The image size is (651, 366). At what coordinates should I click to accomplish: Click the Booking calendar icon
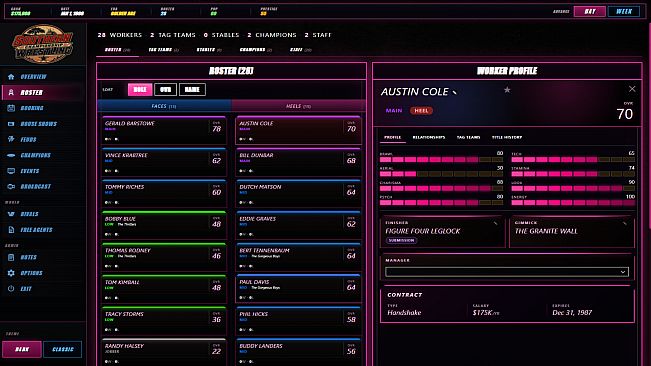pos(11,108)
